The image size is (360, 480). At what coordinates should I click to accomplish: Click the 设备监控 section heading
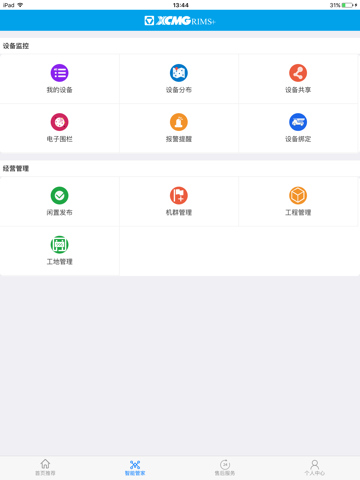click(16, 46)
